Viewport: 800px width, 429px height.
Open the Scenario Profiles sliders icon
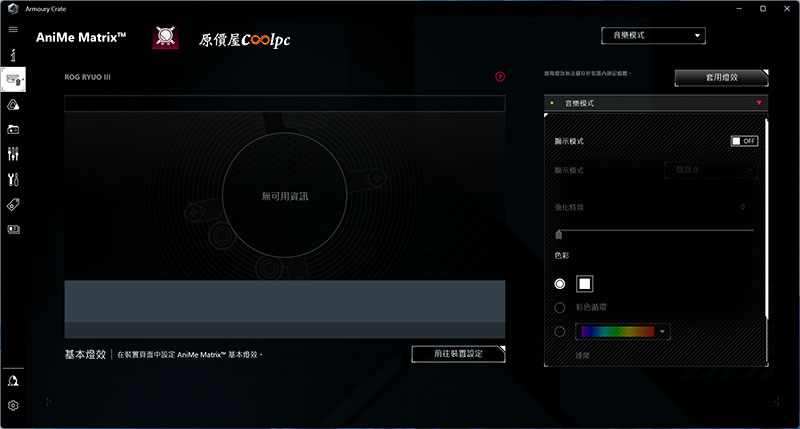(x=13, y=154)
